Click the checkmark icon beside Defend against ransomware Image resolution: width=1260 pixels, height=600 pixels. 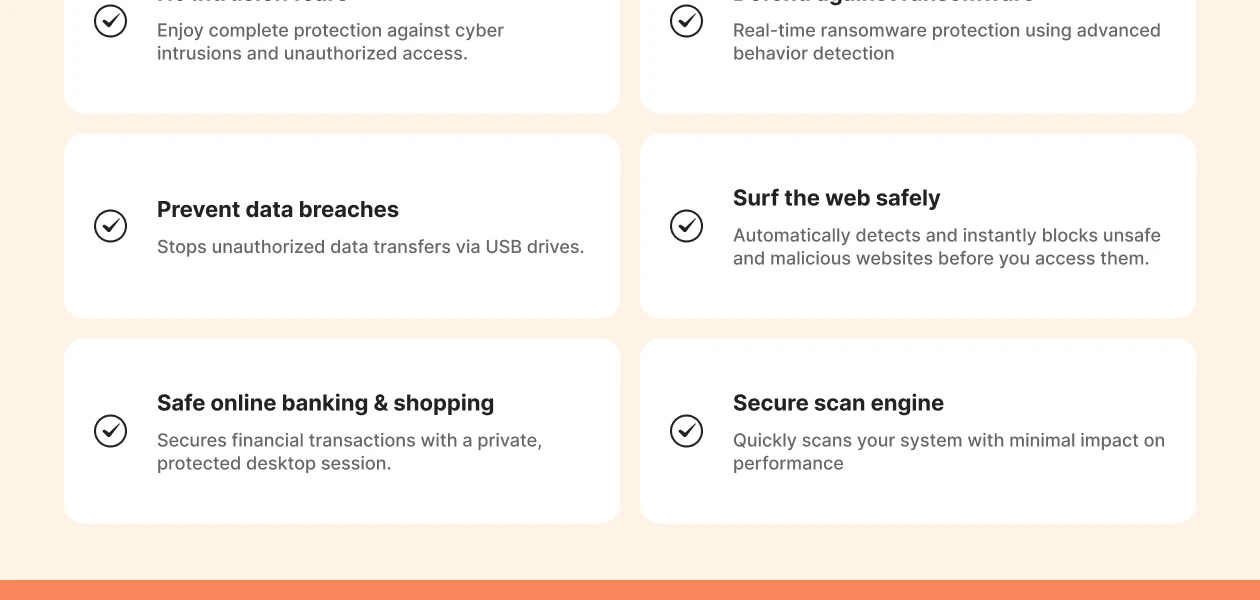click(687, 20)
